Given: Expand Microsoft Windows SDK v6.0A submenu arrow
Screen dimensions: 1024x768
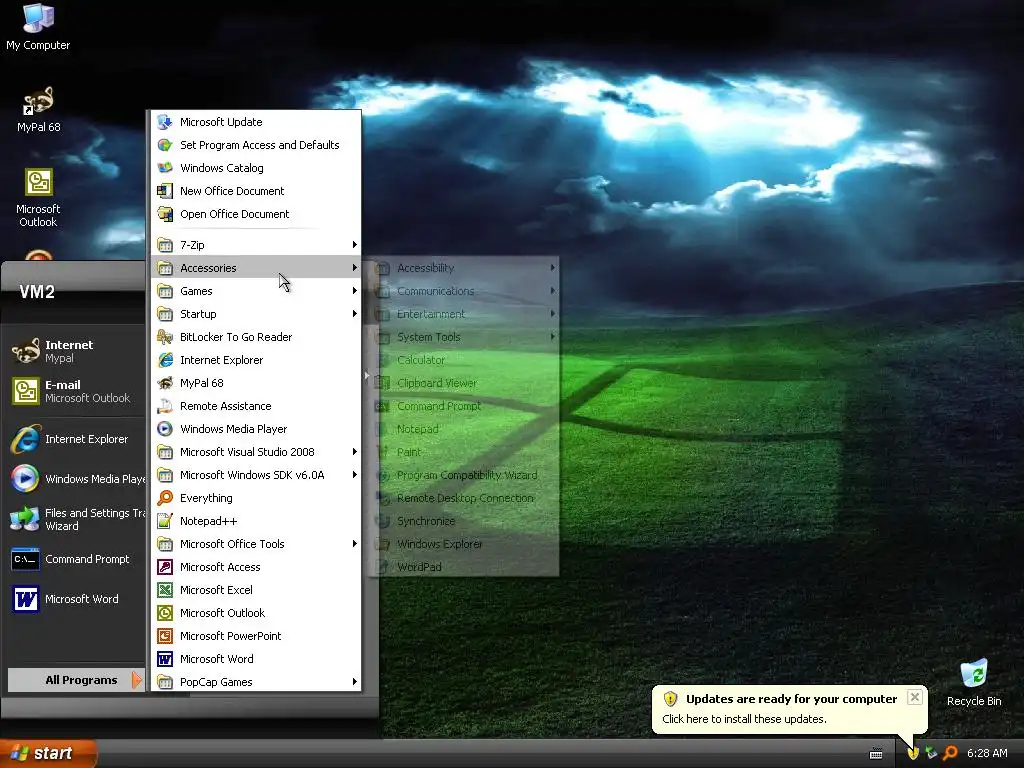Looking at the screenshot, I should coord(354,475).
